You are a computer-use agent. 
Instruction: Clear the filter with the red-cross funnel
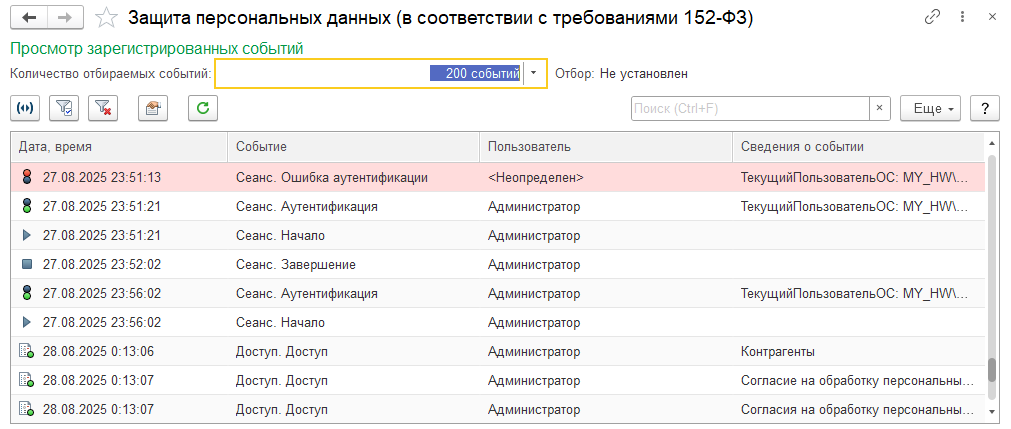tap(103, 108)
